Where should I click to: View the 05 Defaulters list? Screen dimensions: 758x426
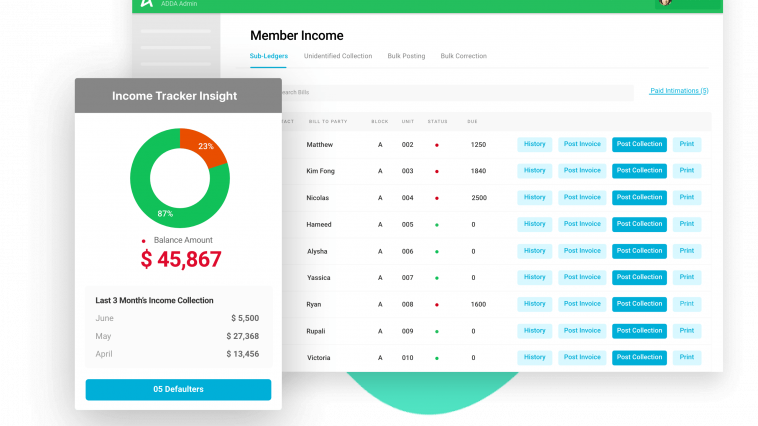pos(178,389)
